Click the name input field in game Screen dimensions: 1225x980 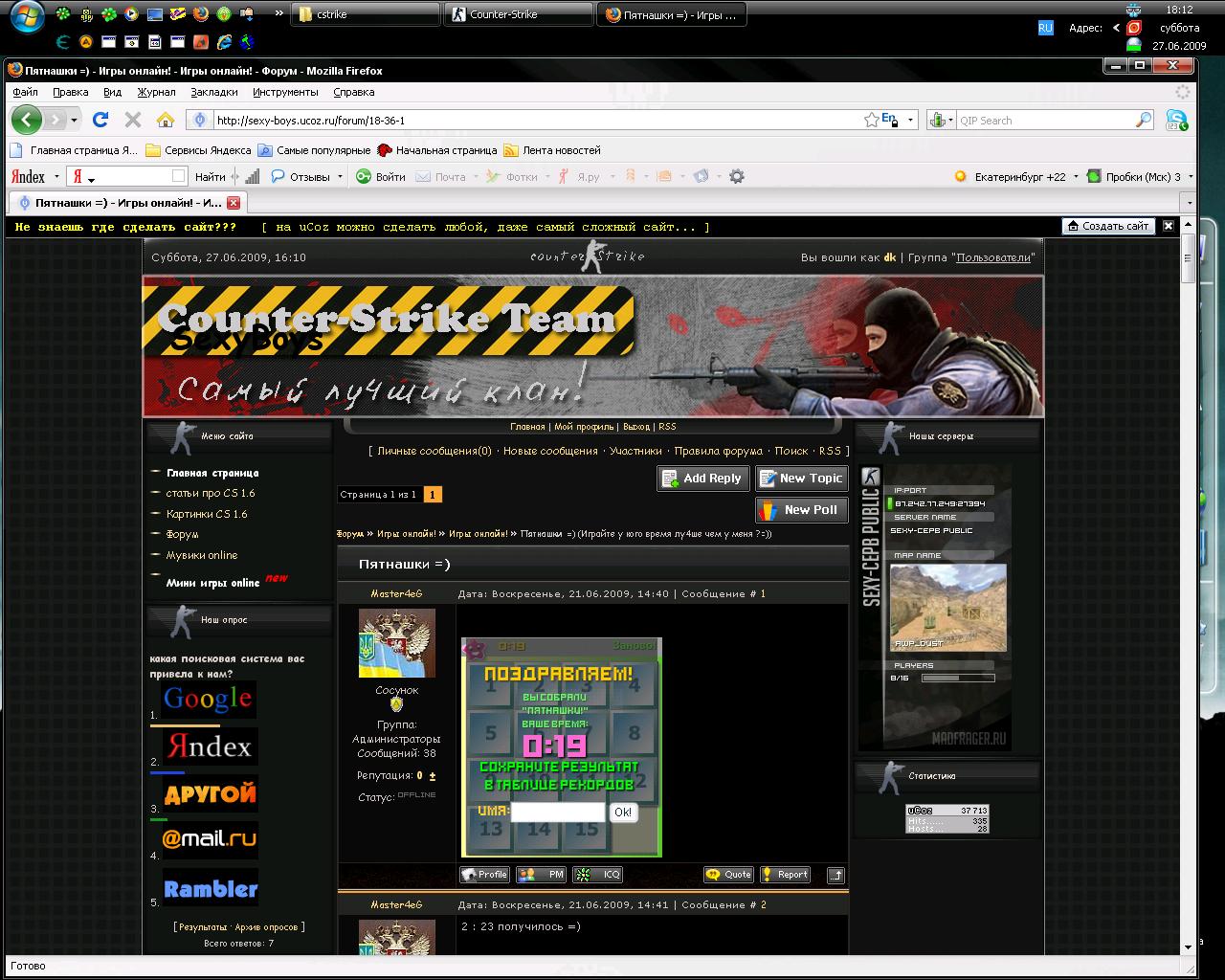pos(557,813)
